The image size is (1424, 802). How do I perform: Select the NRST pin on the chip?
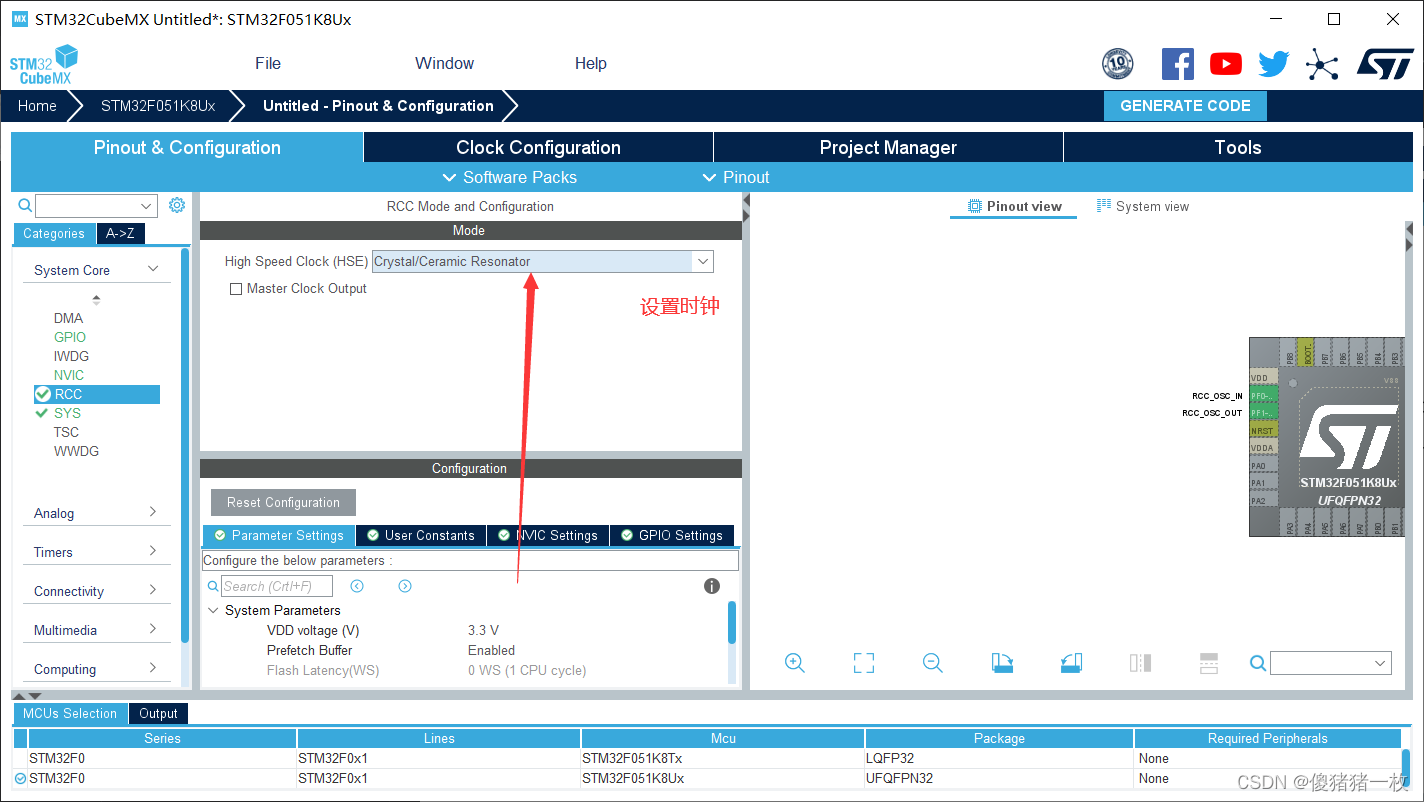point(1262,431)
